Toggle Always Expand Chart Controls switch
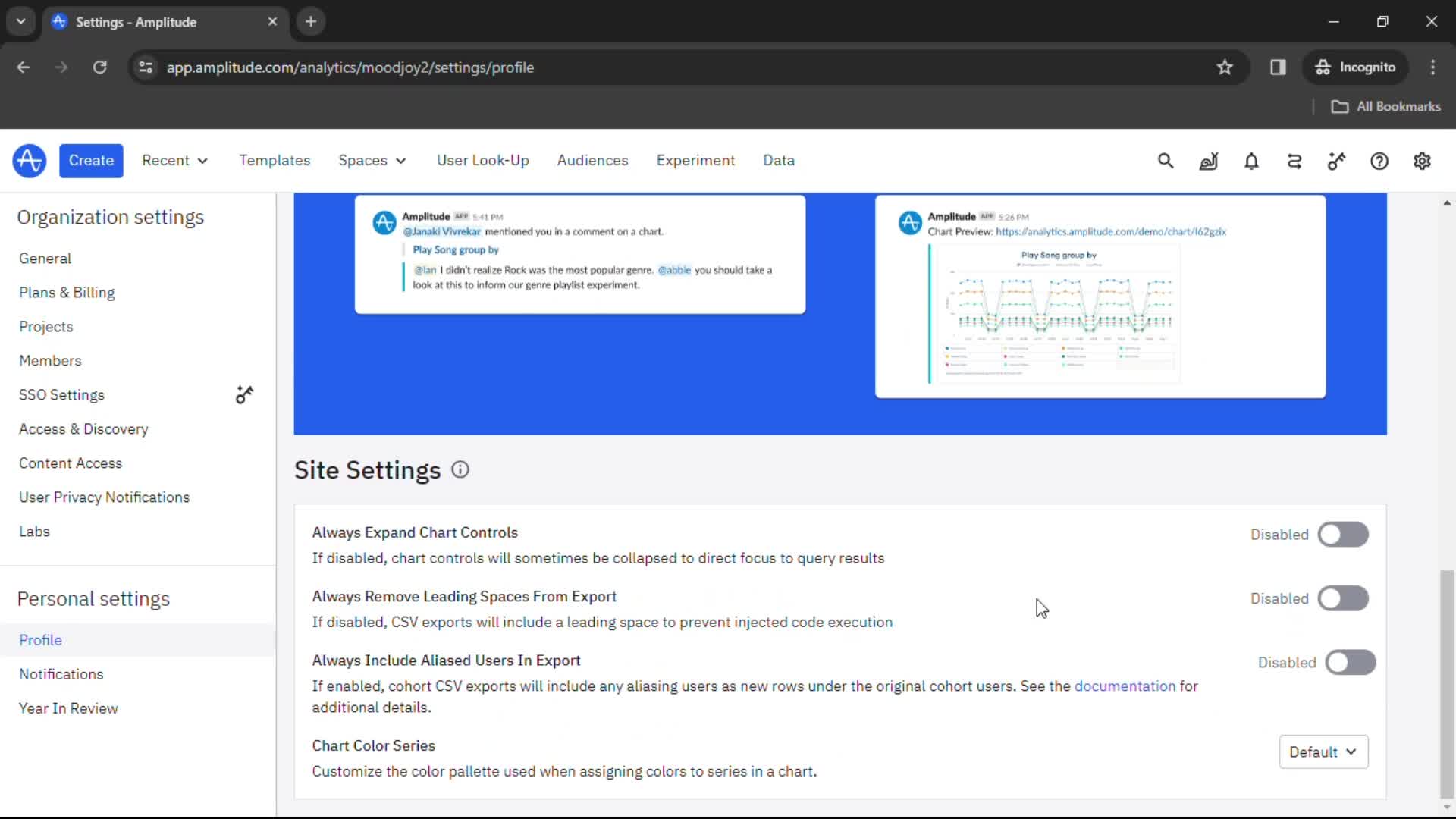1456x819 pixels. point(1344,533)
